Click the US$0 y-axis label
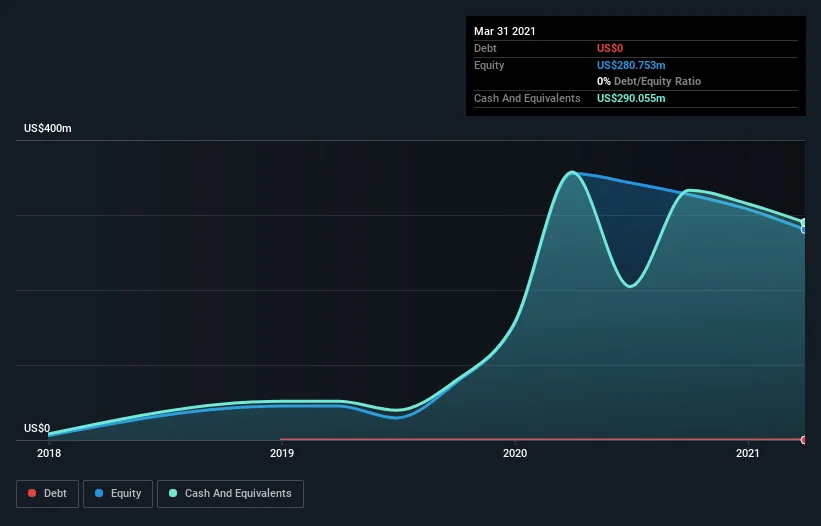This screenshot has width=821, height=526. coord(37,428)
